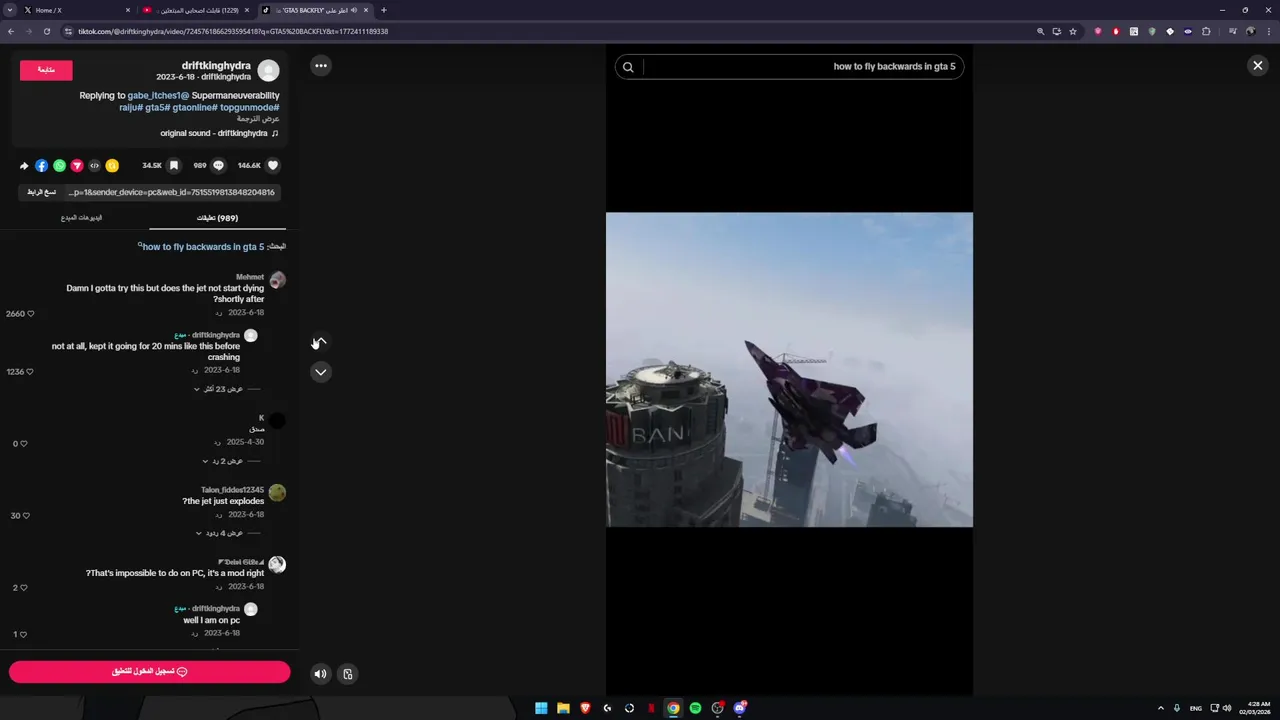Screen dimensions: 1280x720
Task: Click the video search input field
Action: [x=800, y=67]
